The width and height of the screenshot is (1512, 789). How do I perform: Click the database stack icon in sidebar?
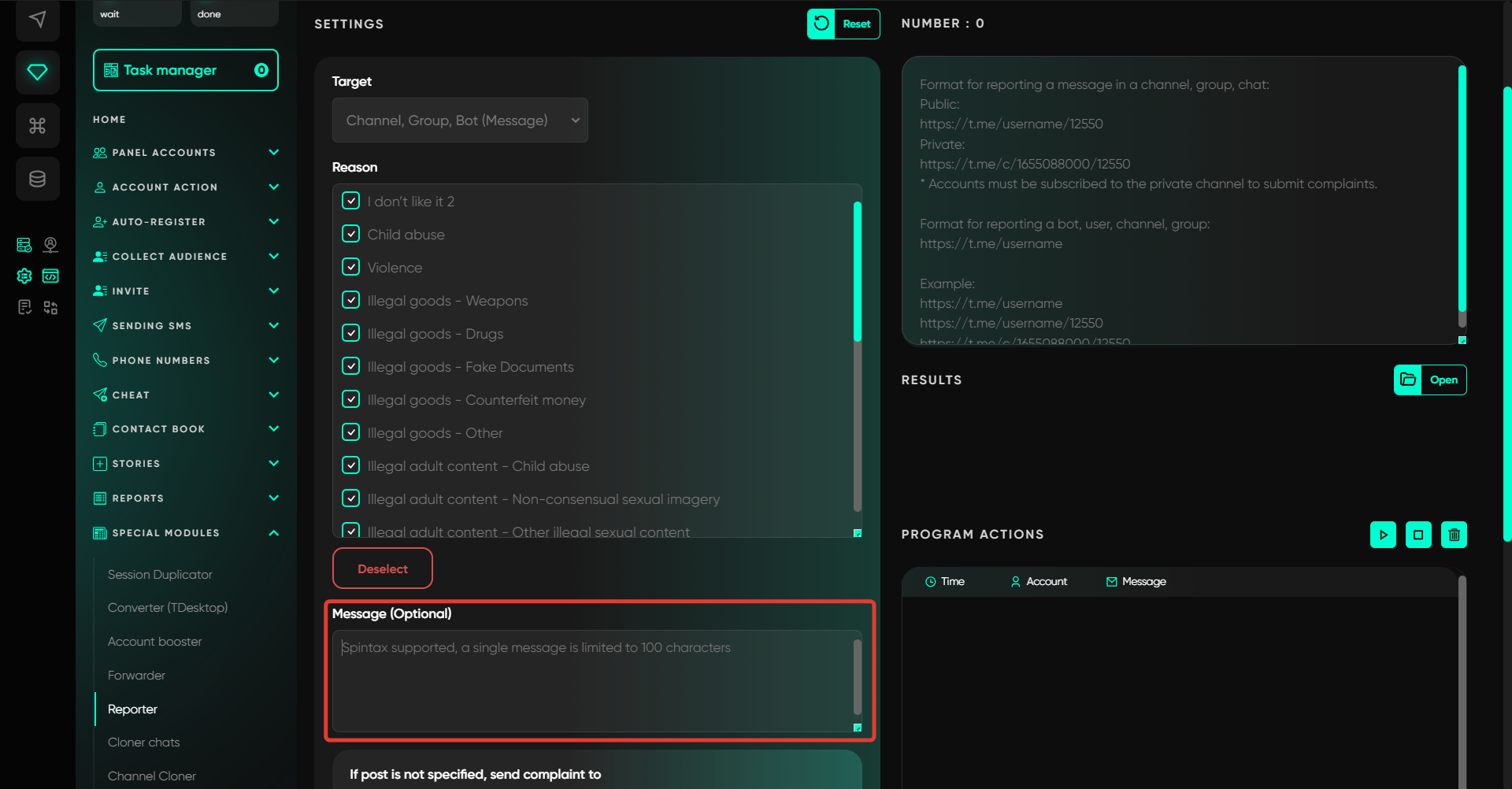37,179
